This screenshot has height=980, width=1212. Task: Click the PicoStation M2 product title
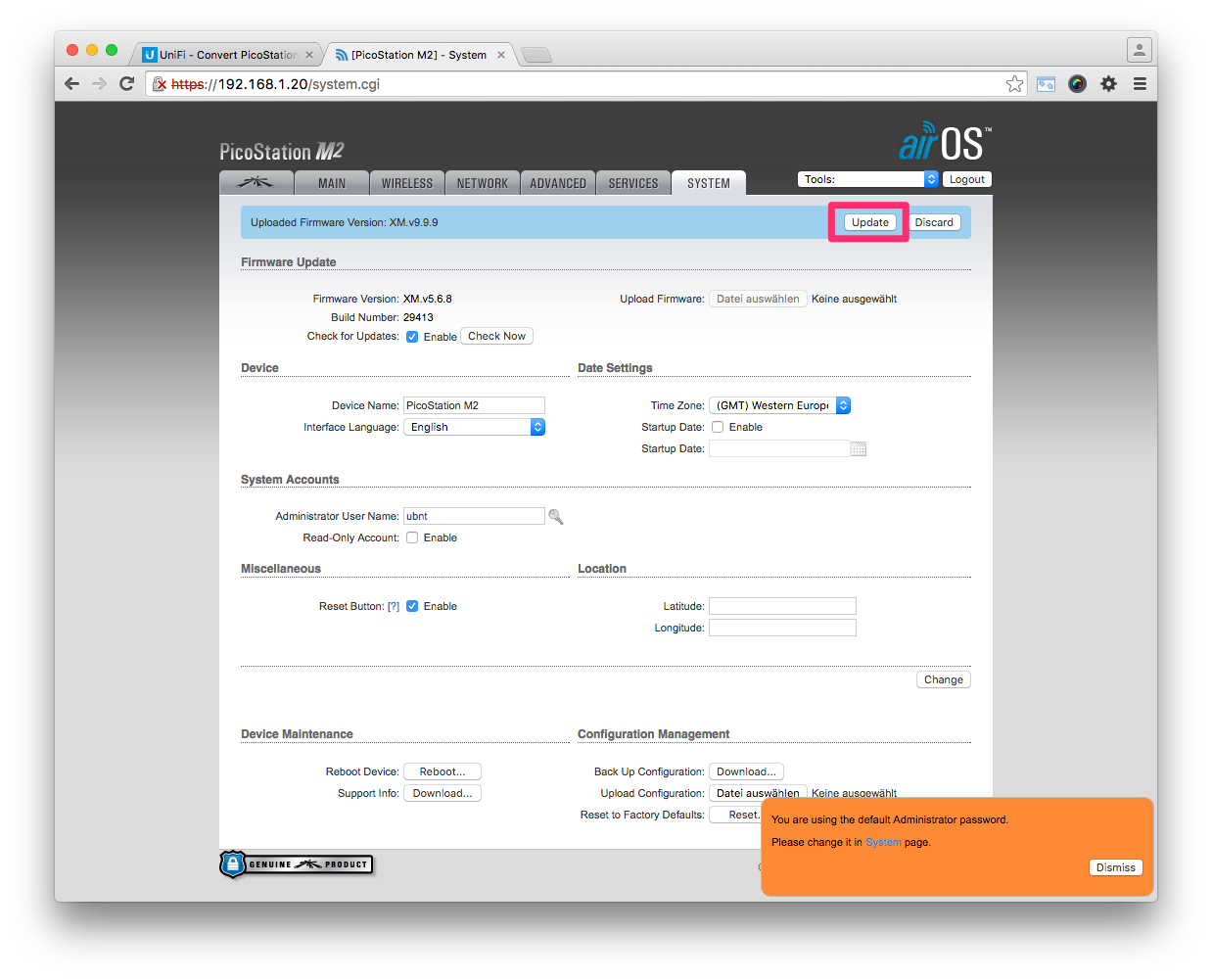[282, 152]
